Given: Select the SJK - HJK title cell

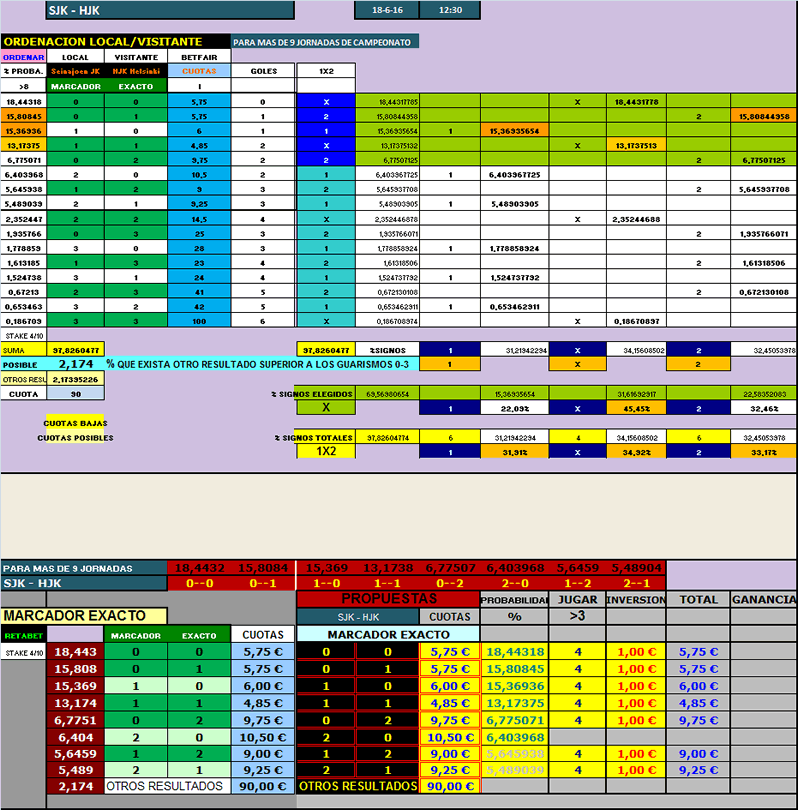Looking at the screenshot, I should [x=170, y=10].
